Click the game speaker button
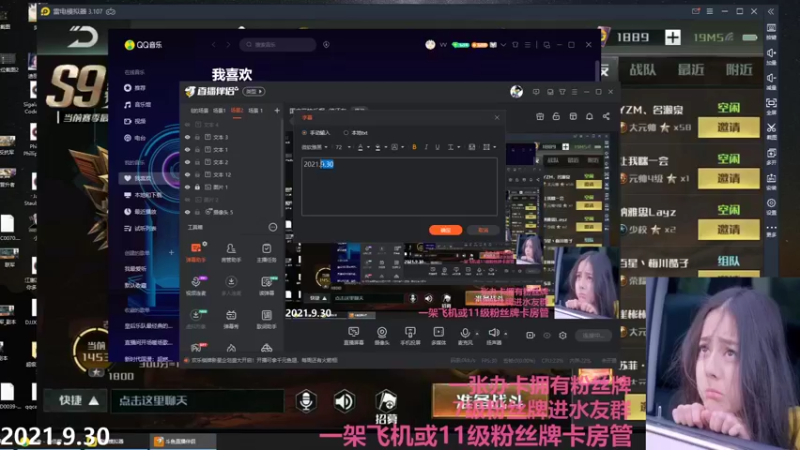 [344, 401]
